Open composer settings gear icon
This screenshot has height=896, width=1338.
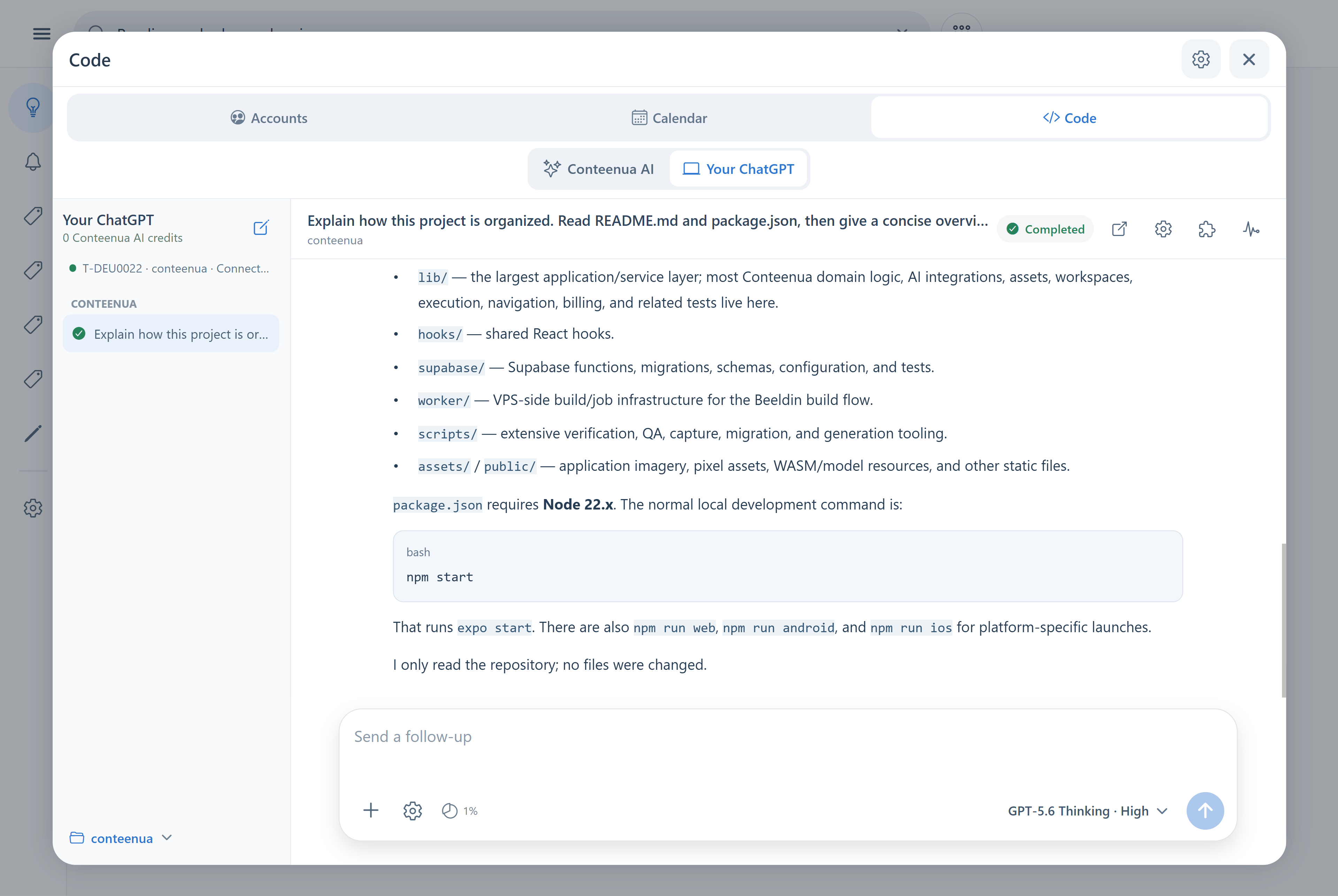(x=413, y=810)
